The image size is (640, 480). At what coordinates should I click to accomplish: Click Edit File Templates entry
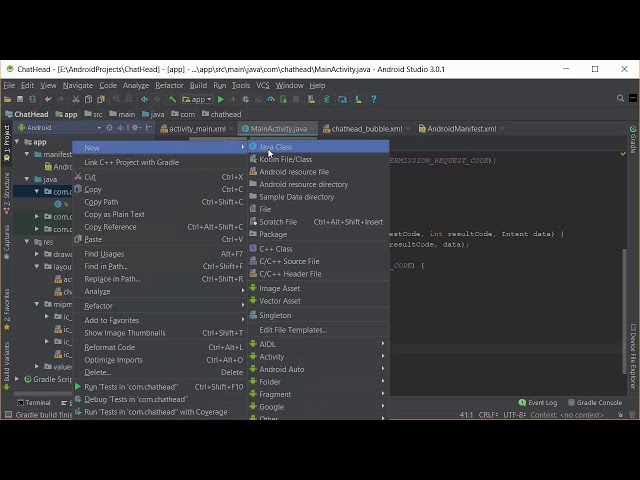coord(318,330)
